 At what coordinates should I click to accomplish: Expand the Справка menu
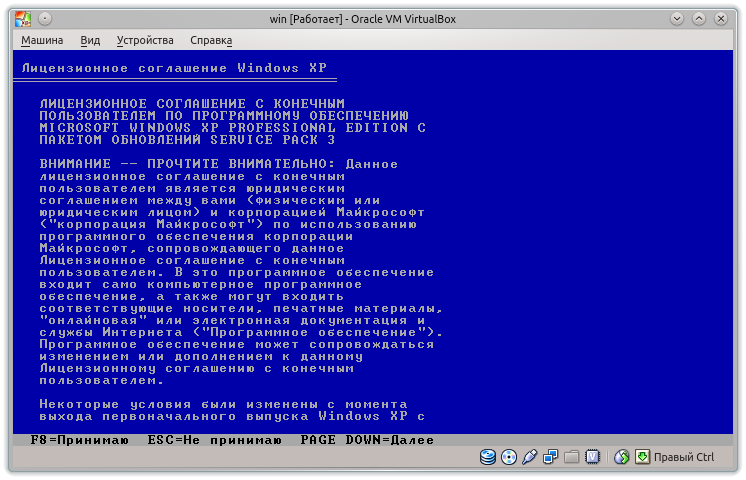click(x=211, y=40)
